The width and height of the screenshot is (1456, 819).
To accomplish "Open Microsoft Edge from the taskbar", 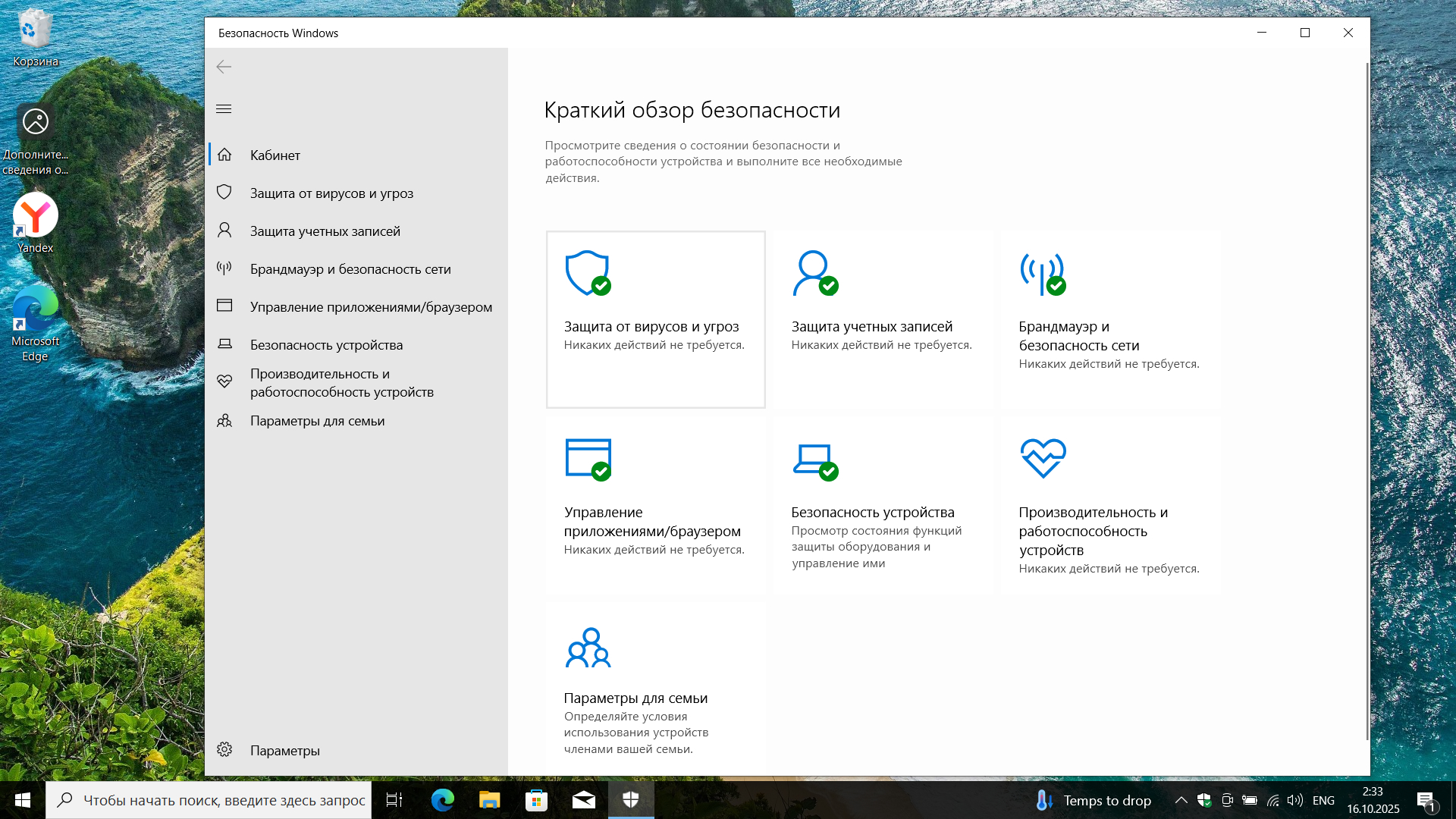I will coord(442,800).
